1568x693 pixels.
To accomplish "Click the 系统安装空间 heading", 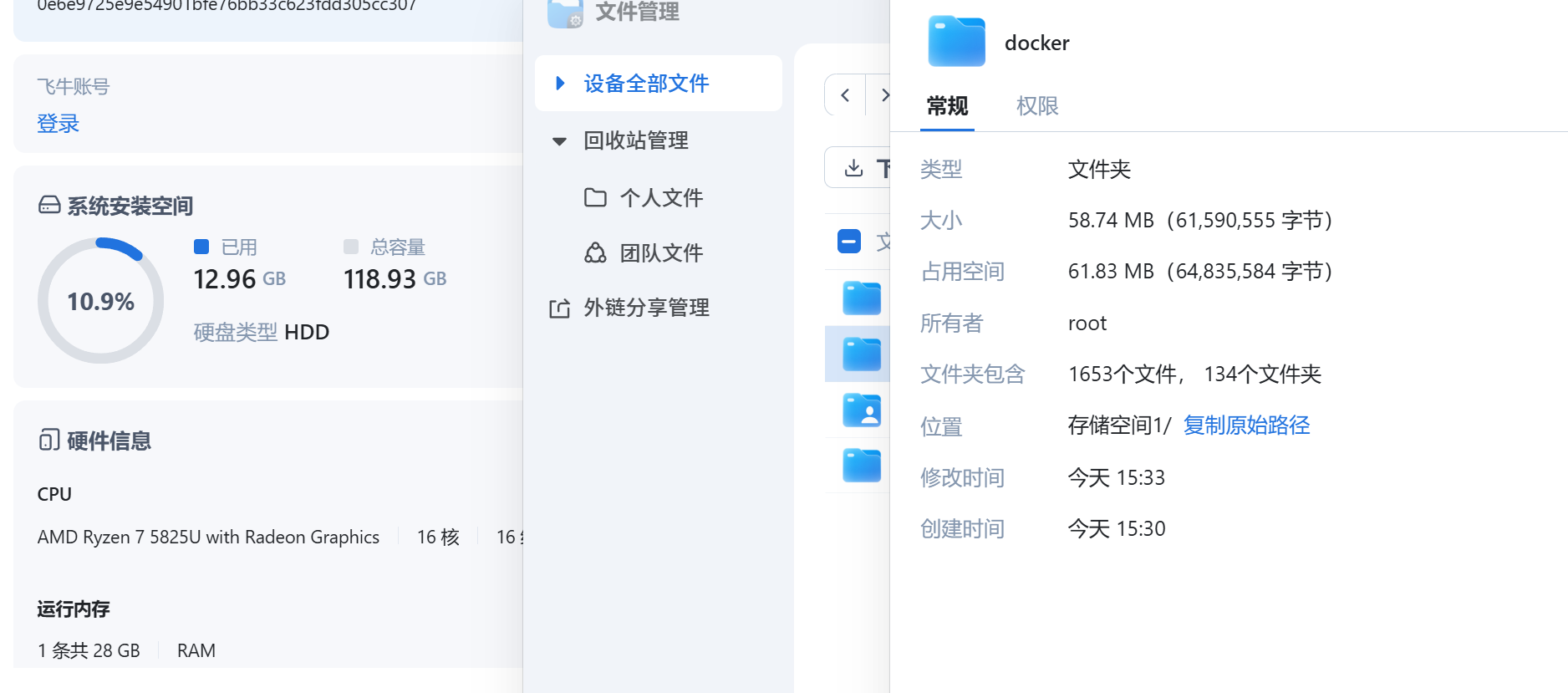I will [130, 206].
